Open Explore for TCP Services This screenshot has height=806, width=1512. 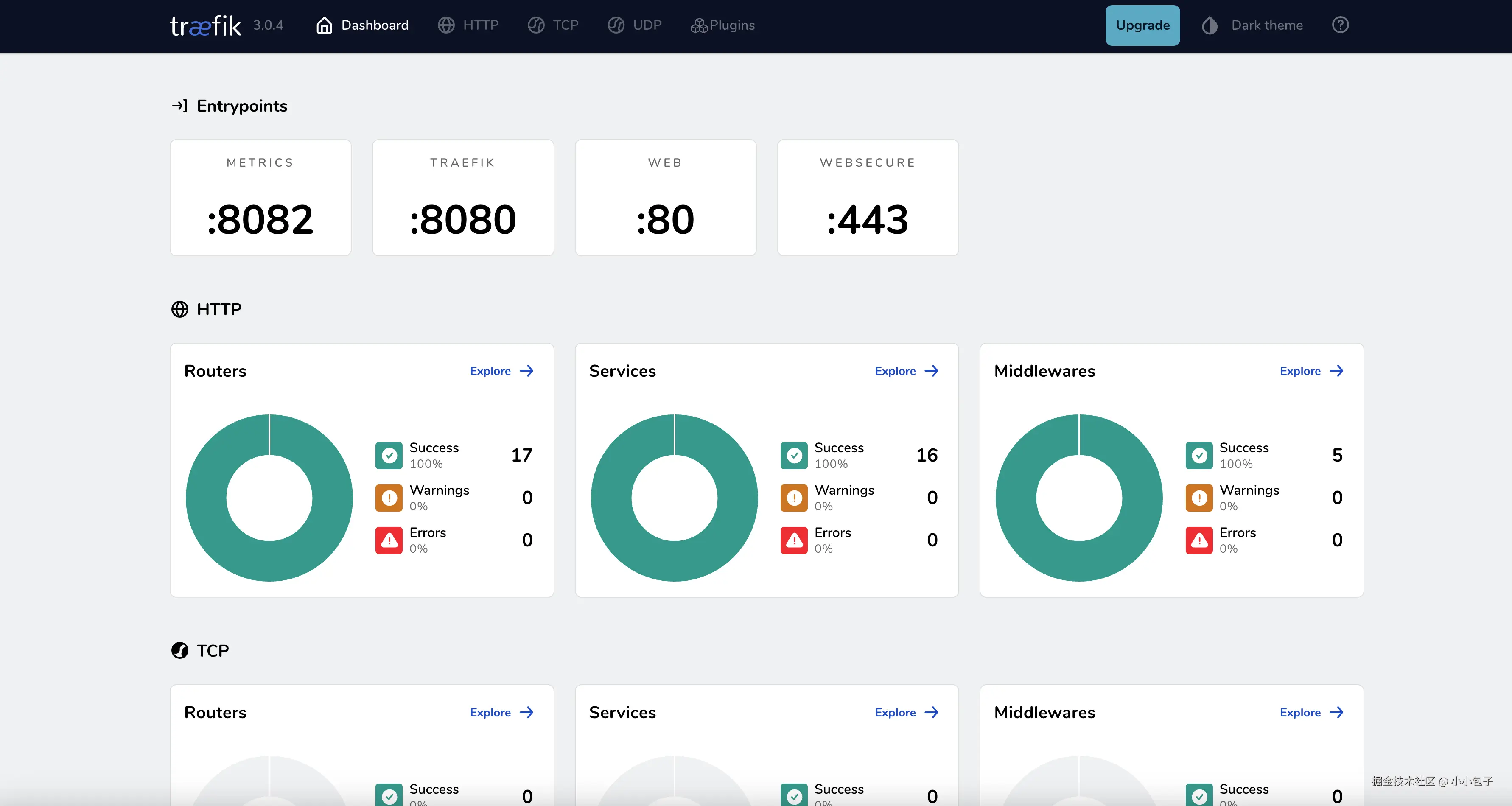906,712
